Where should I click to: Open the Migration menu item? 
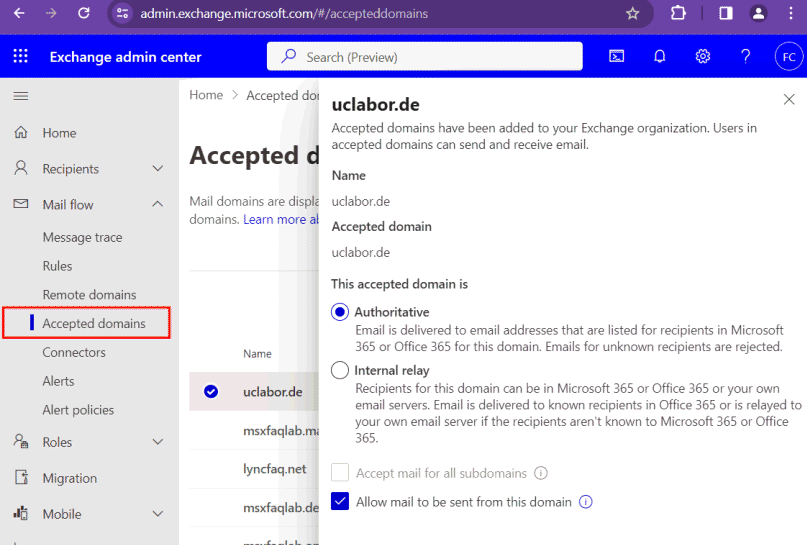tap(69, 478)
